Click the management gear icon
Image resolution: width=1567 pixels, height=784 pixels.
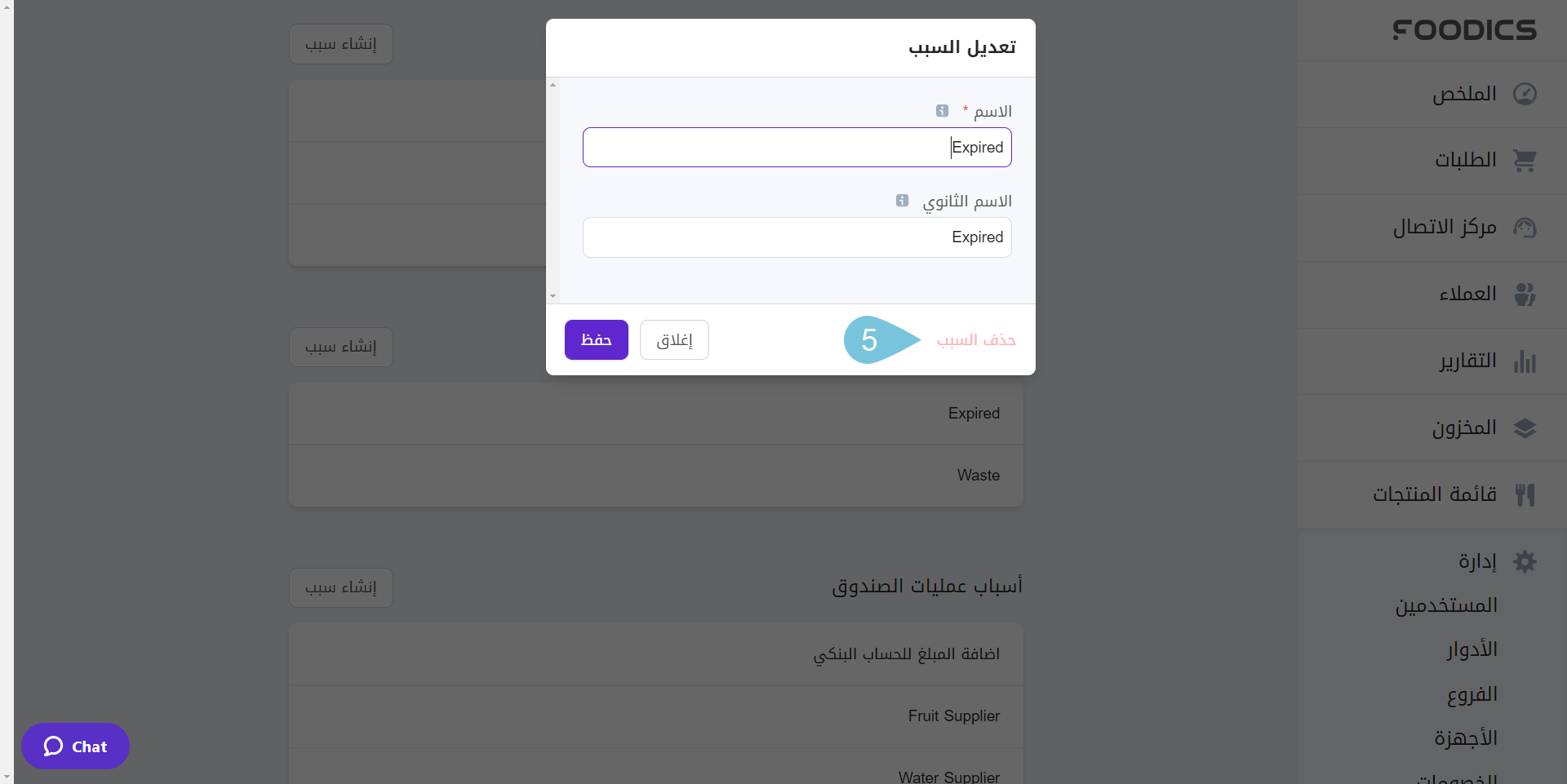click(1525, 561)
